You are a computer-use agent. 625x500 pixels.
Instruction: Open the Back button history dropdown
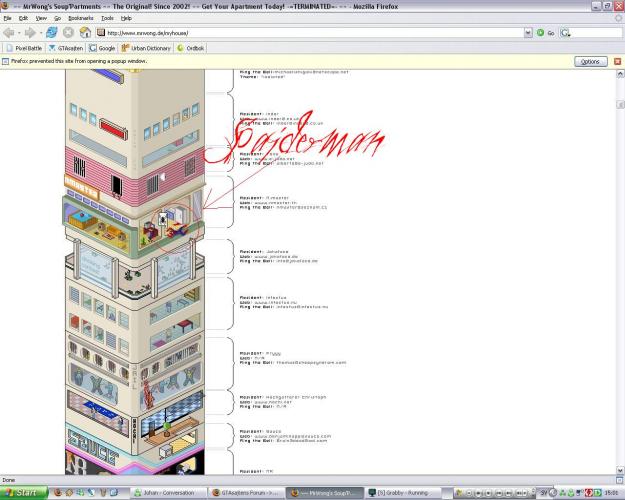coord(20,32)
